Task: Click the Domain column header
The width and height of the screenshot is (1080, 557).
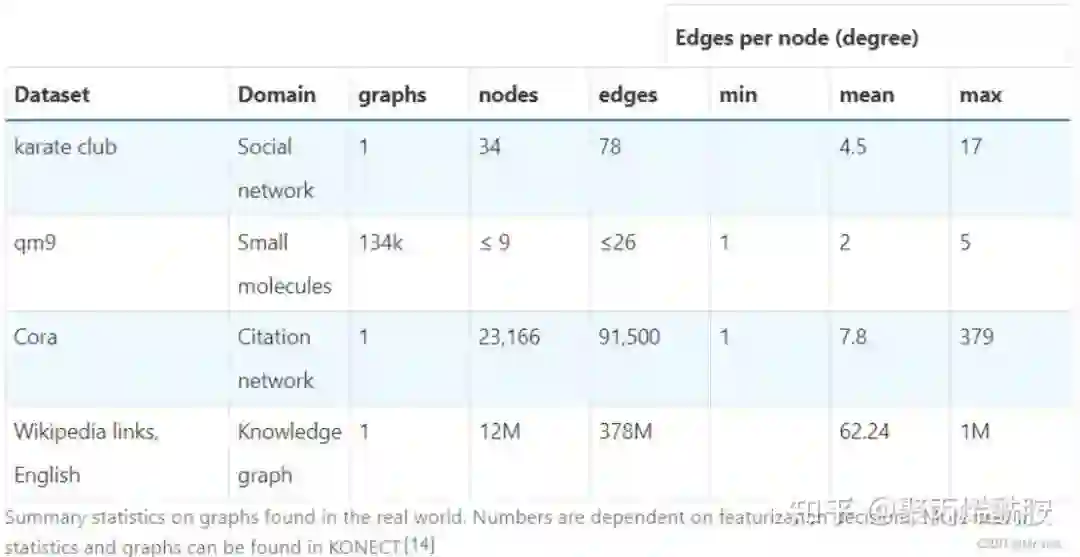Action: (x=276, y=95)
